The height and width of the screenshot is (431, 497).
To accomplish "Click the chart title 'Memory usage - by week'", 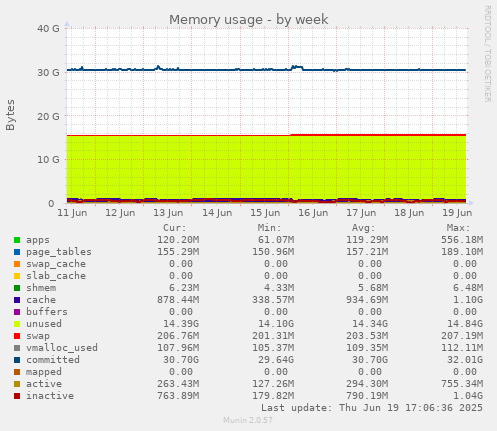I will [x=249, y=20].
